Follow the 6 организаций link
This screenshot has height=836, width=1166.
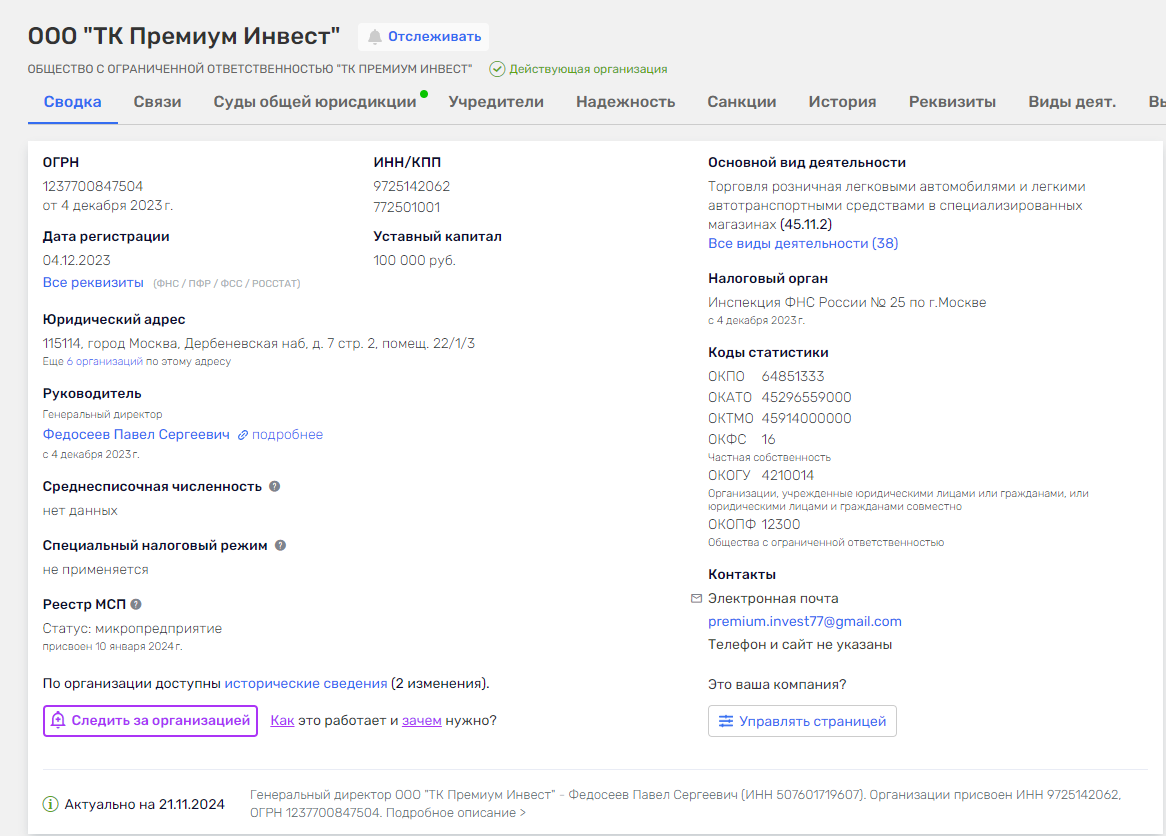click(x=105, y=361)
